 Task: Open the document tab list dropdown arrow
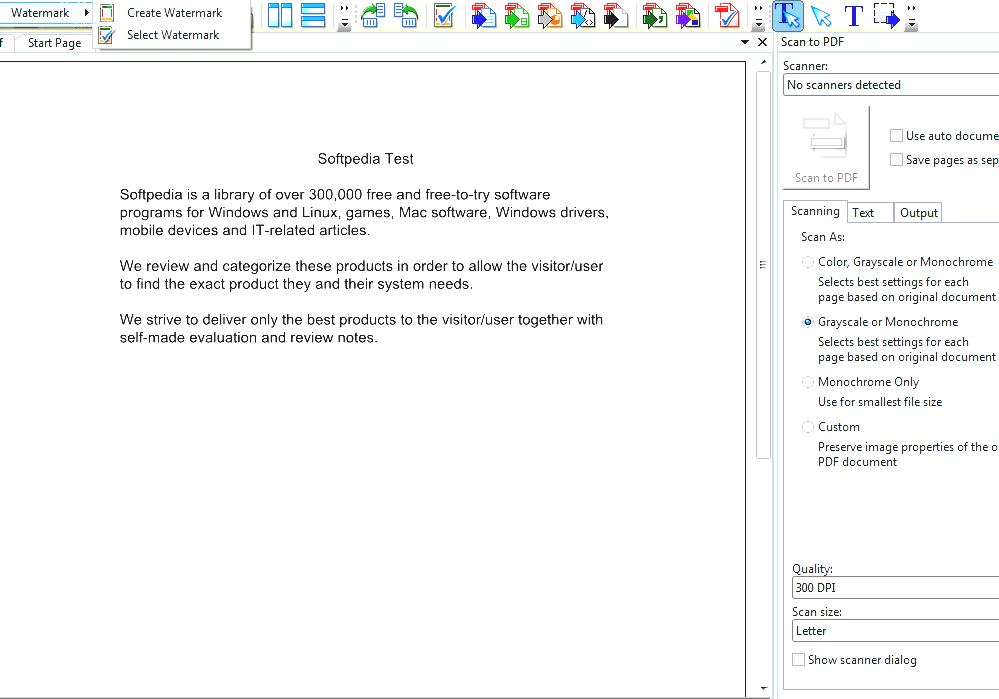click(745, 42)
